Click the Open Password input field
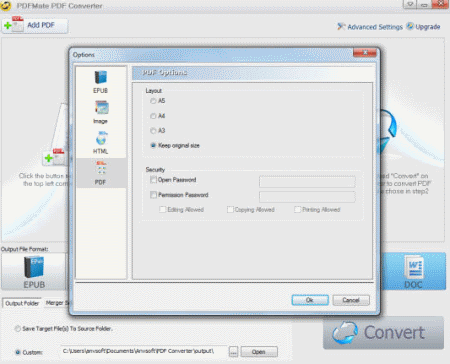This screenshot has height=364, width=450. [x=307, y=182]
